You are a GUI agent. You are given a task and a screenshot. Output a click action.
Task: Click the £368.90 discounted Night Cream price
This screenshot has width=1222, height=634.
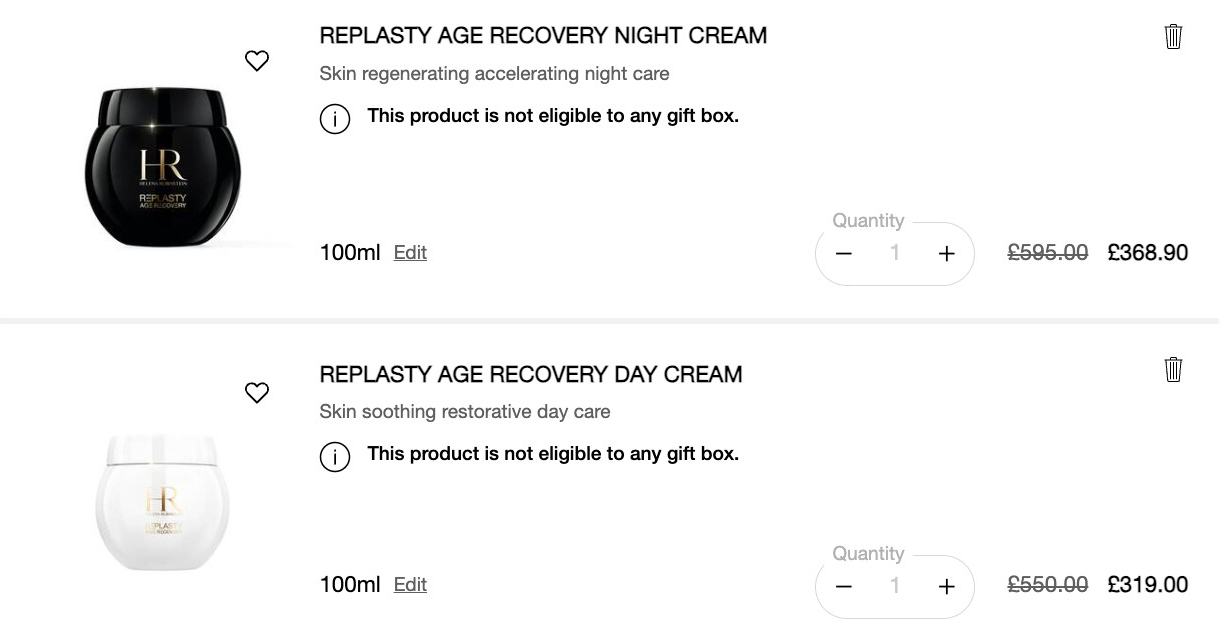point(1148,253)
